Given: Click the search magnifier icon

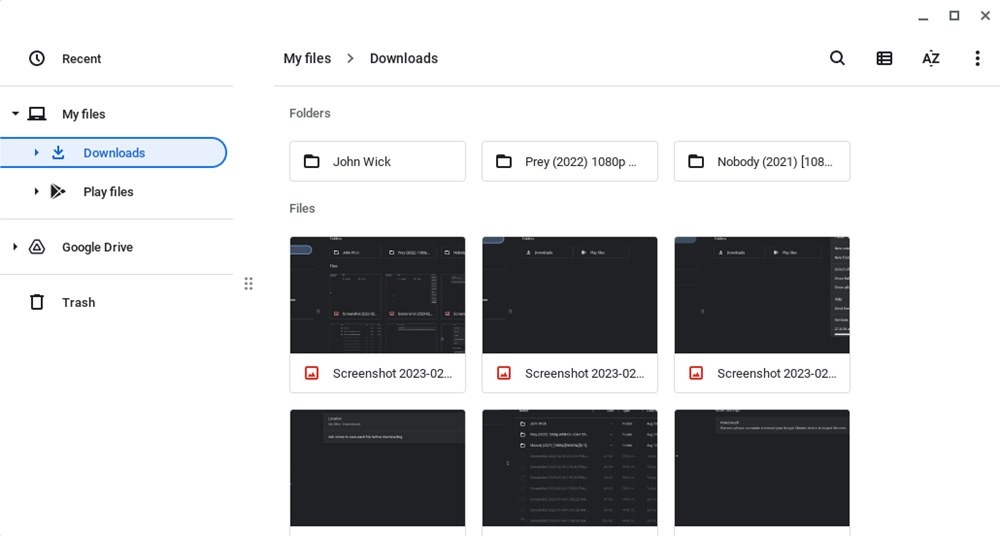Looking at the screenshot, I should pos(837,58).
